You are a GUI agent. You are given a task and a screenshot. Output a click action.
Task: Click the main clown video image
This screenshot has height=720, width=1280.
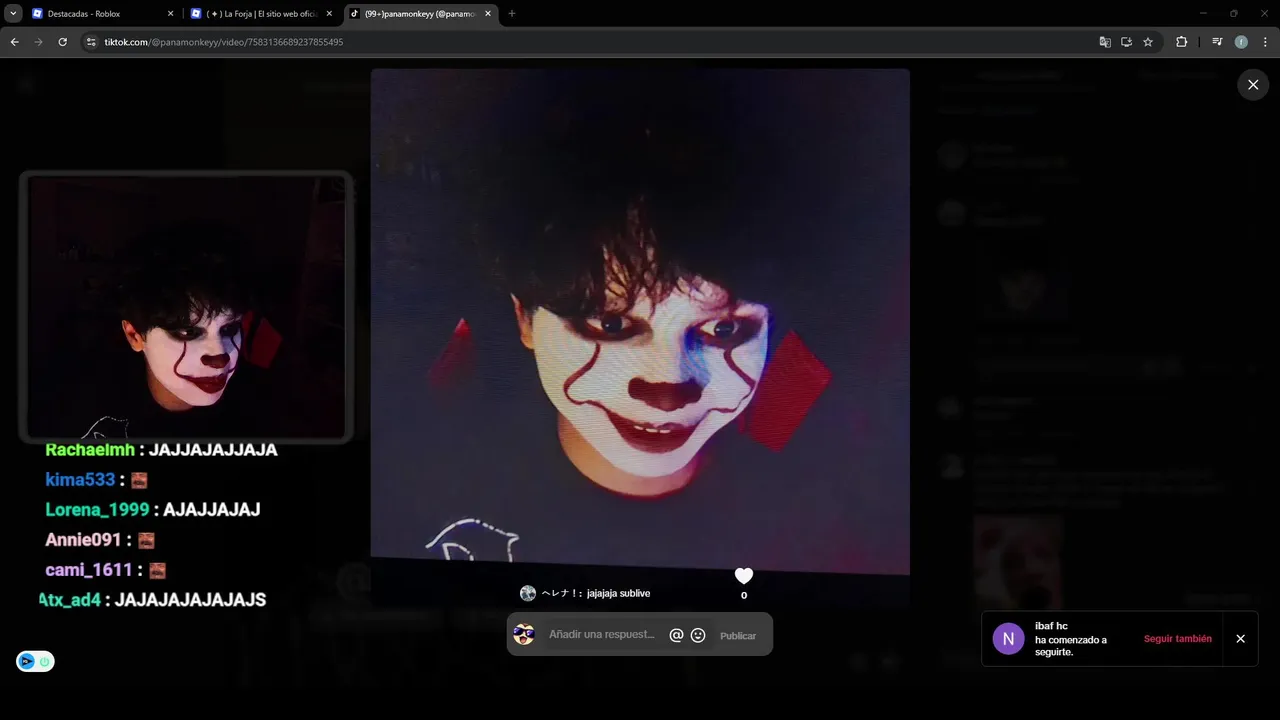point(640,322)
